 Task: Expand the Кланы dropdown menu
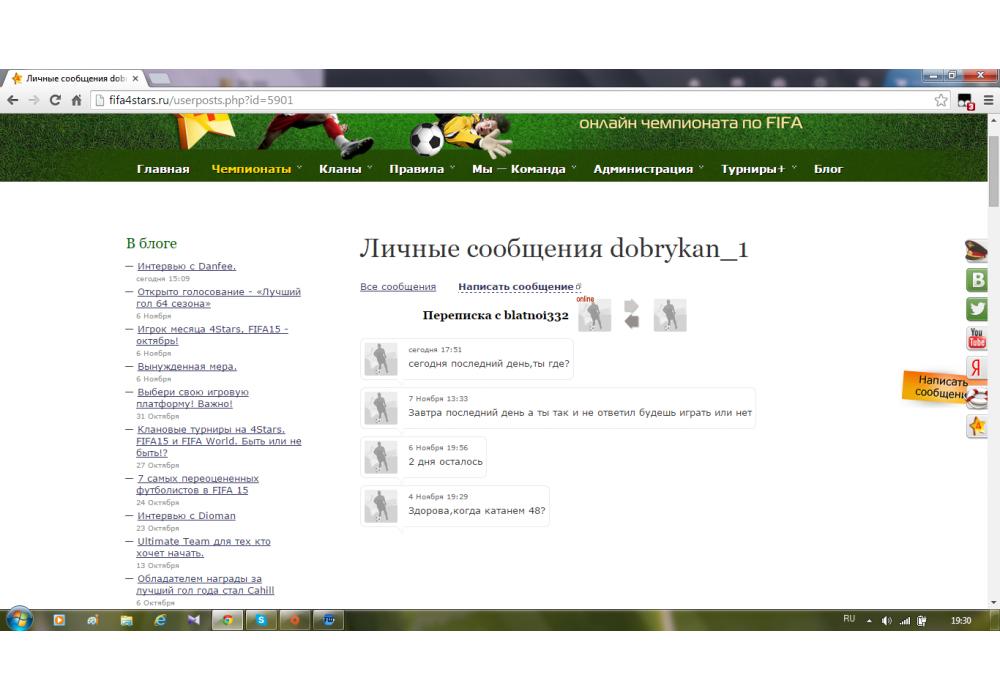[340, 169]
